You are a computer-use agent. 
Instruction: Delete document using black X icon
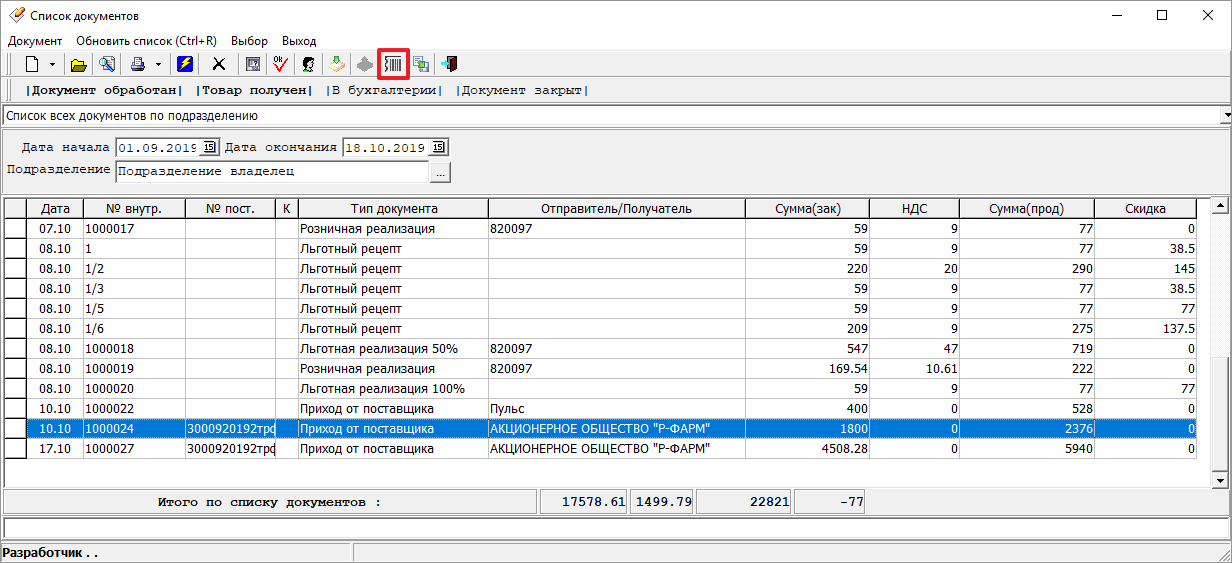(218, 64)
